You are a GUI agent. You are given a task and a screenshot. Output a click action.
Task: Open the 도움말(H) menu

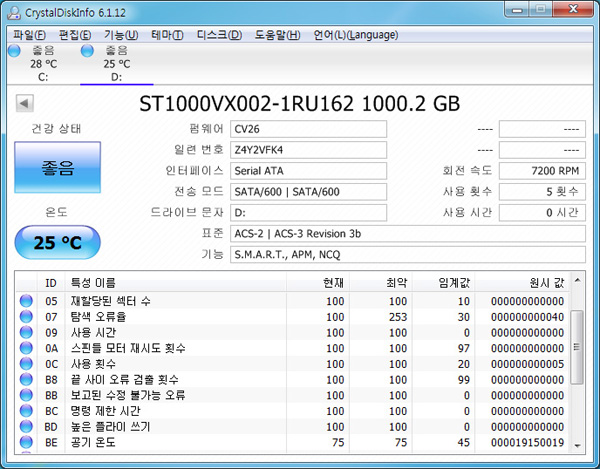[277, 35]
